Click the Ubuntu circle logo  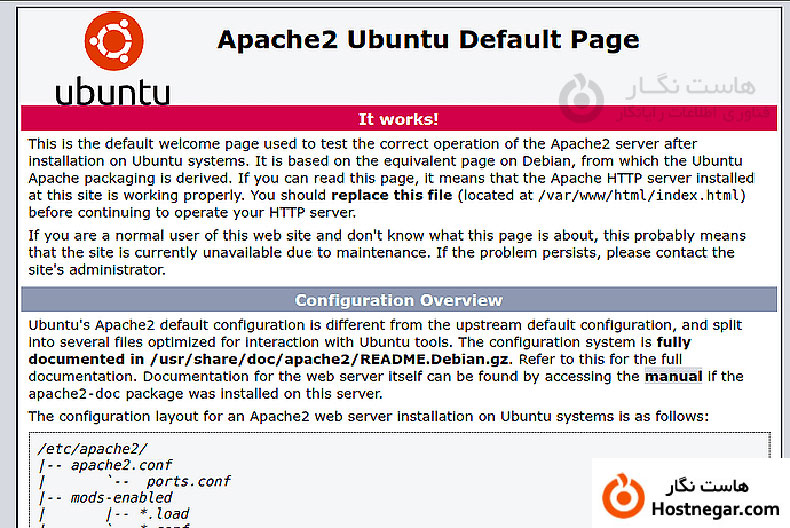pos(113,41)
